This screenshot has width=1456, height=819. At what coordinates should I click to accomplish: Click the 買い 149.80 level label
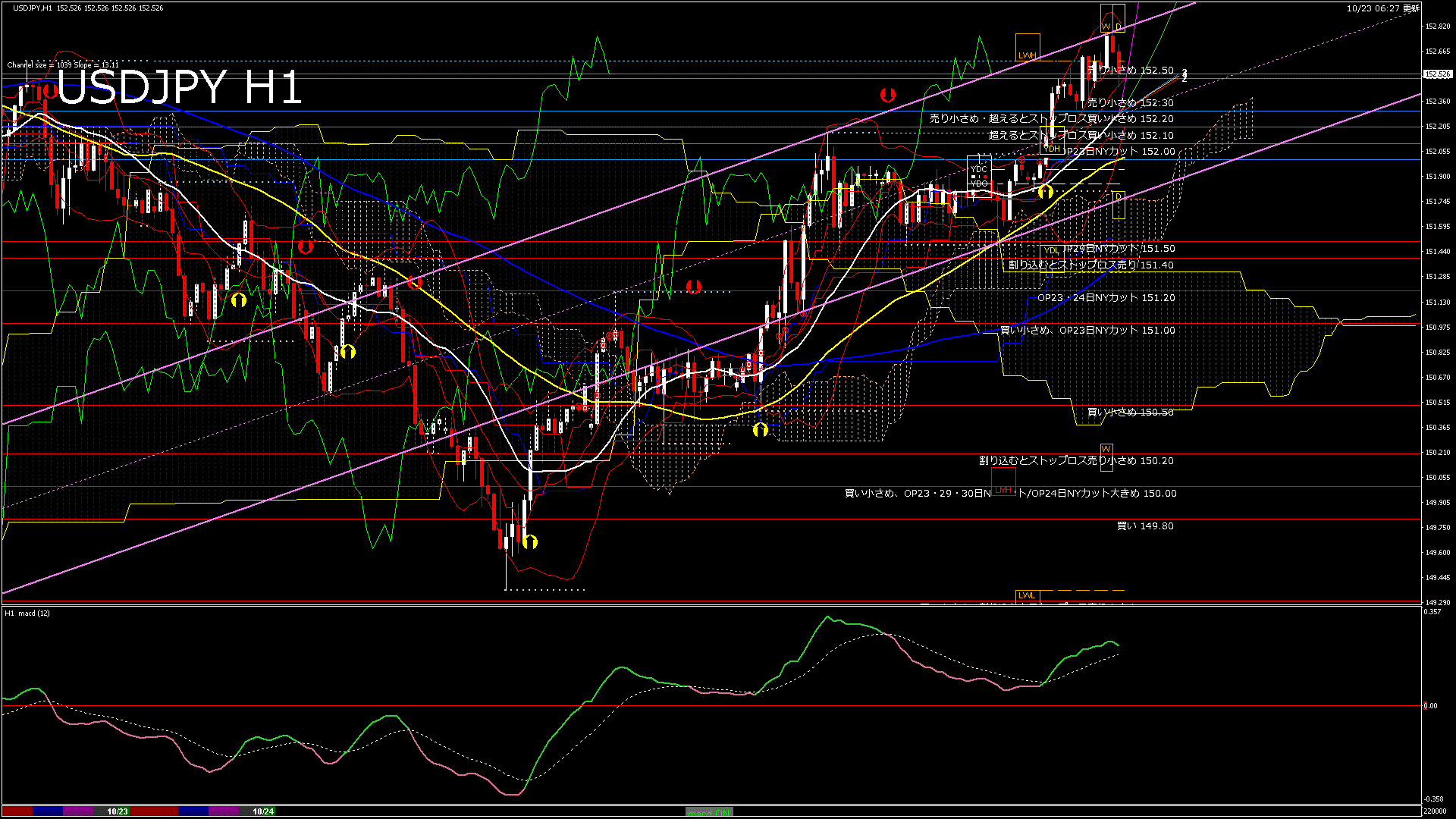point(1145,526)
